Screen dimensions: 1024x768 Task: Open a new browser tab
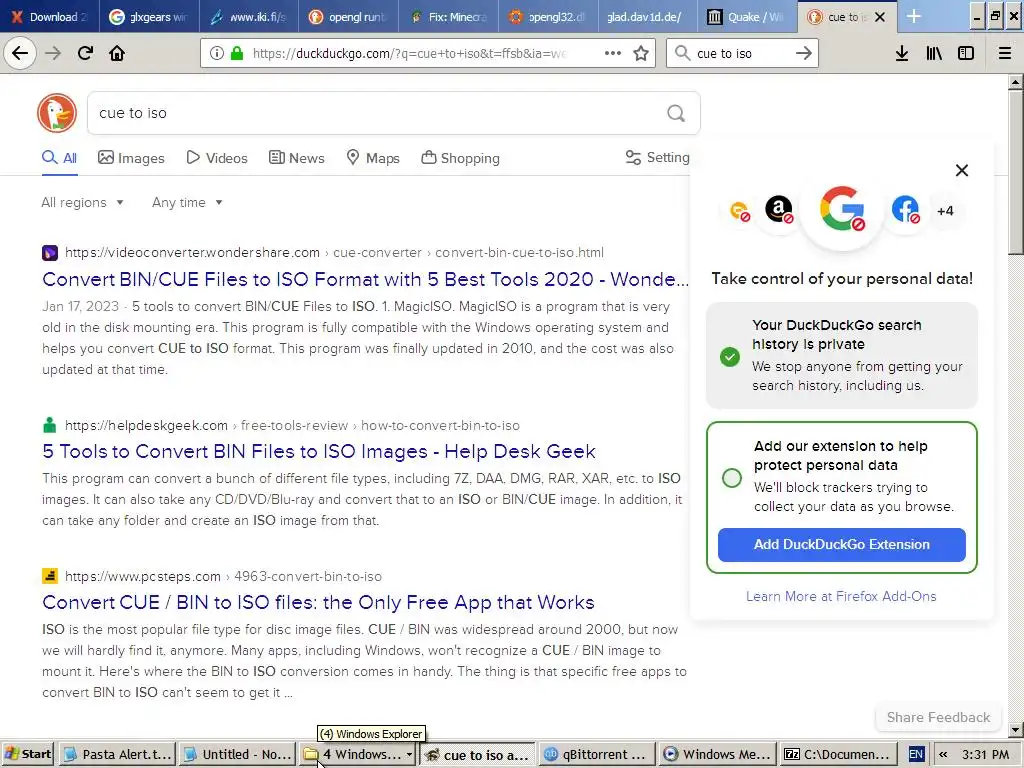[914, 16]
